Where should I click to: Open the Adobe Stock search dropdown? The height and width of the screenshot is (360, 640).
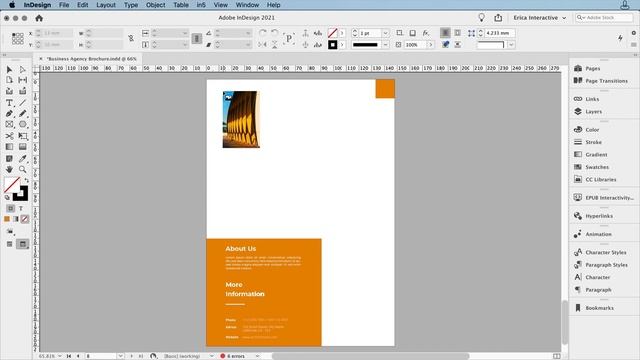(580, 18)
